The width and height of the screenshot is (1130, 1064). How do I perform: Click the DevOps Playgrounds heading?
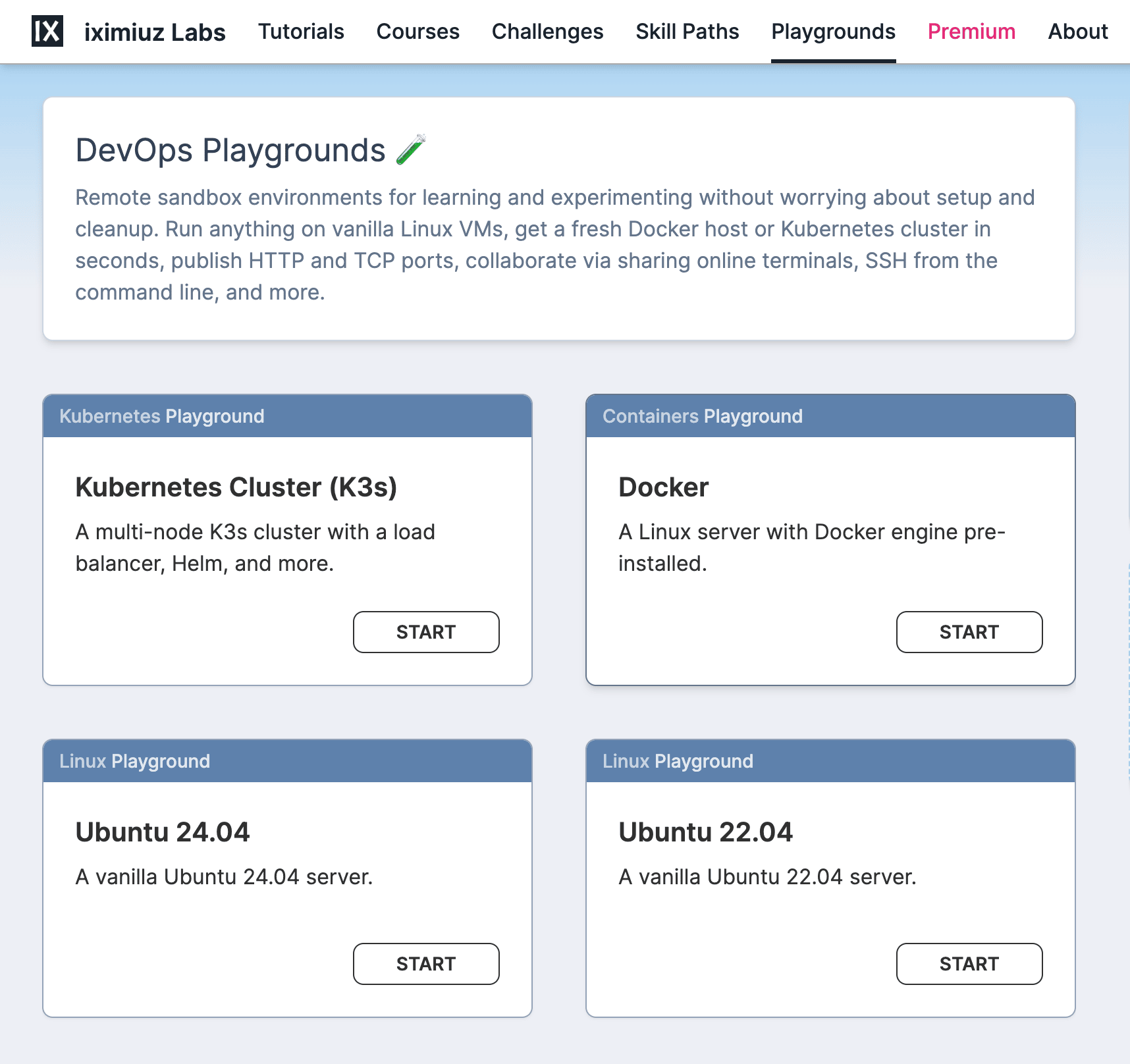230,150
